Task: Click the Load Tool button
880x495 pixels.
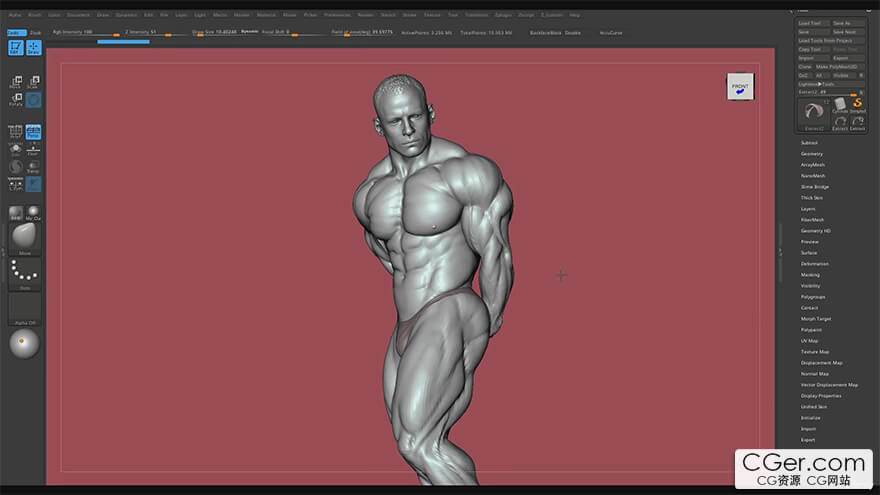Action: point(810,23)
